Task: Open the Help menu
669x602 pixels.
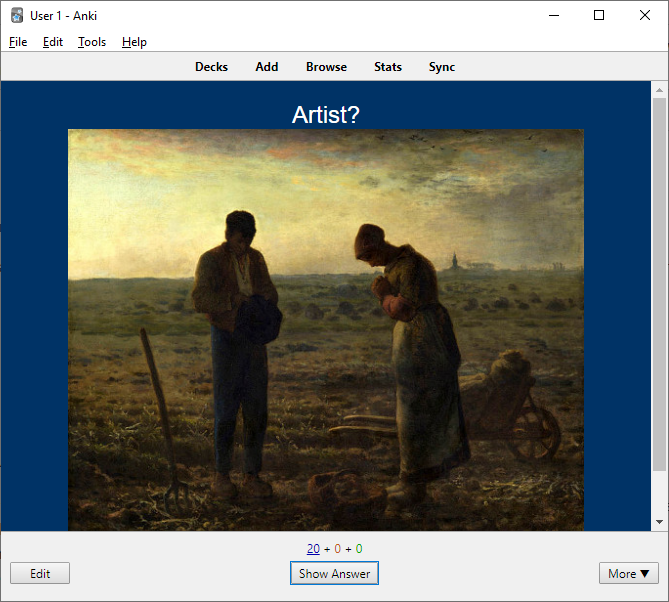Action: [134, 42]
